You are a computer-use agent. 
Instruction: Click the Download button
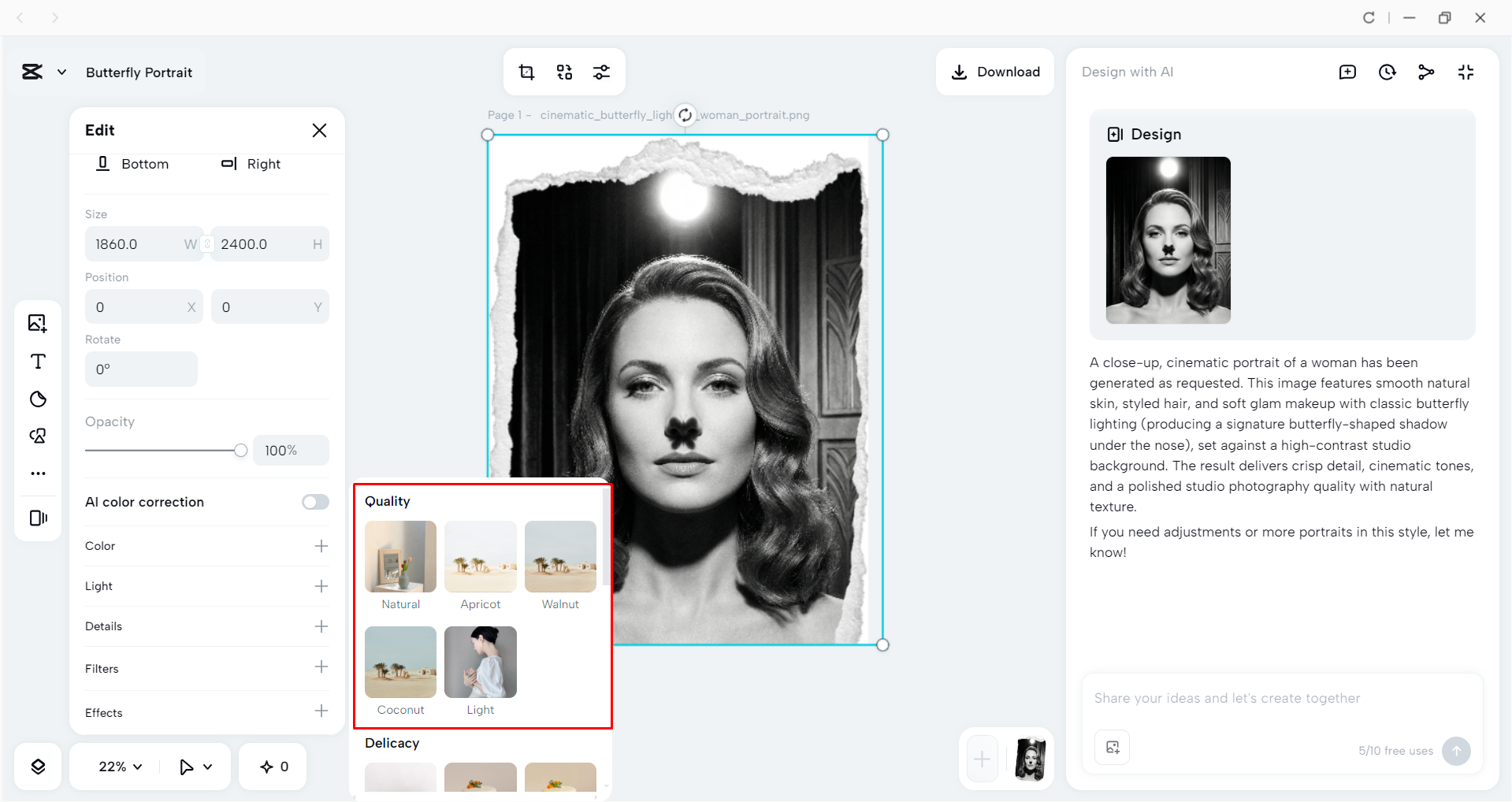point(995,72)
